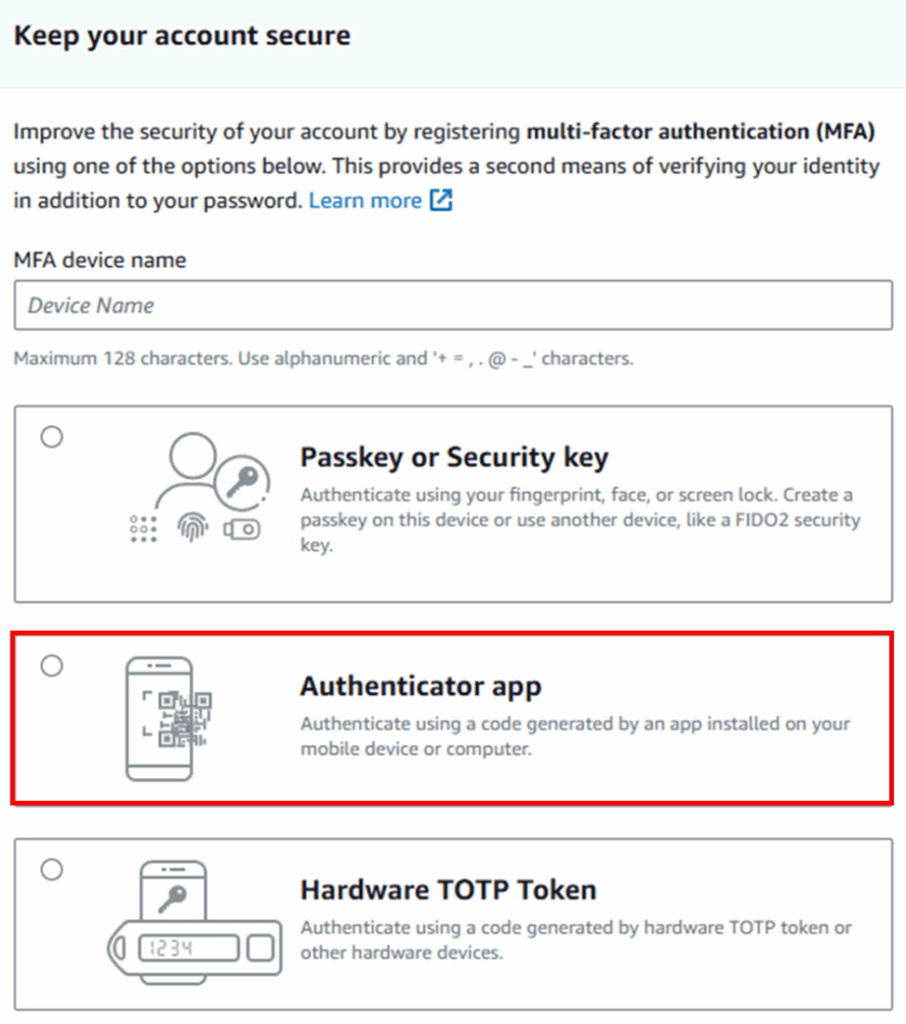The height and width of the screenshot is (1024, 906).
Task: Click the dotted keypad icon on the passkey card
Action: click(143, 529)
